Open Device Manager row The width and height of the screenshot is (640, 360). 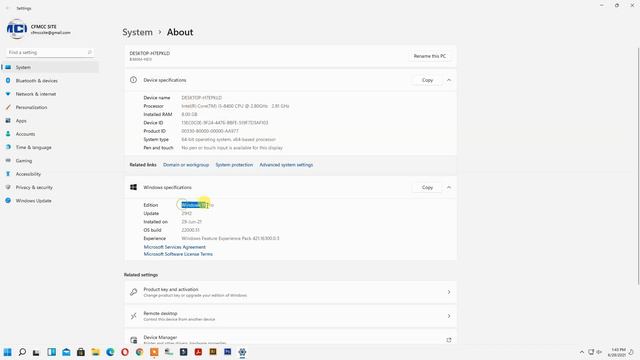[x=291, y=338]
